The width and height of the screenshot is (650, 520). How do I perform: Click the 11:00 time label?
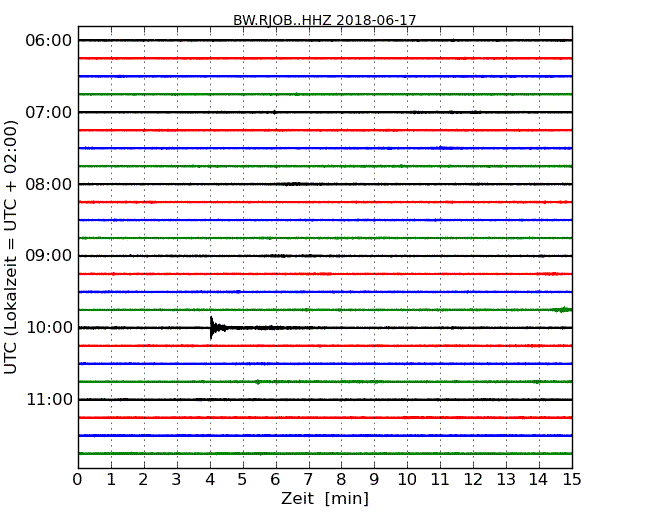click(49, 399)
